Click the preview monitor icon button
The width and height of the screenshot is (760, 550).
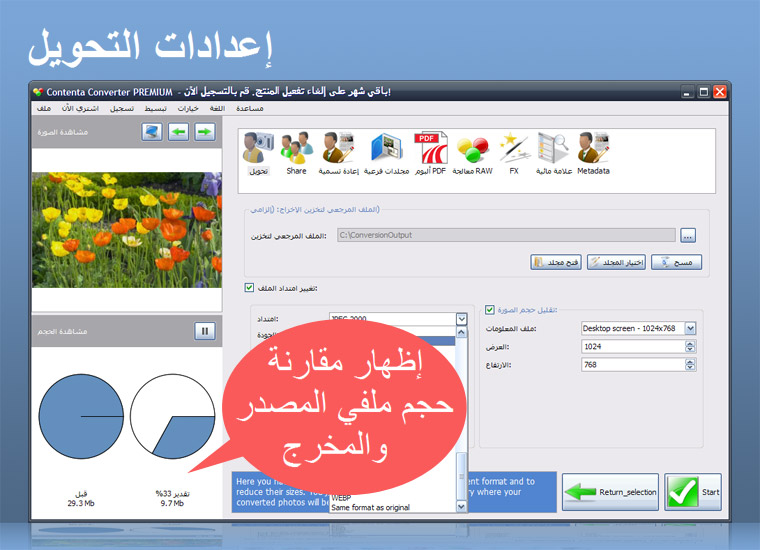152,132
